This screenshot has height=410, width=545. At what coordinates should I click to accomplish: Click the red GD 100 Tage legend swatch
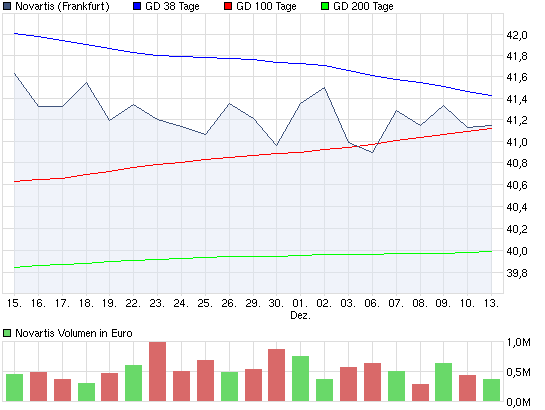(228, 6)
